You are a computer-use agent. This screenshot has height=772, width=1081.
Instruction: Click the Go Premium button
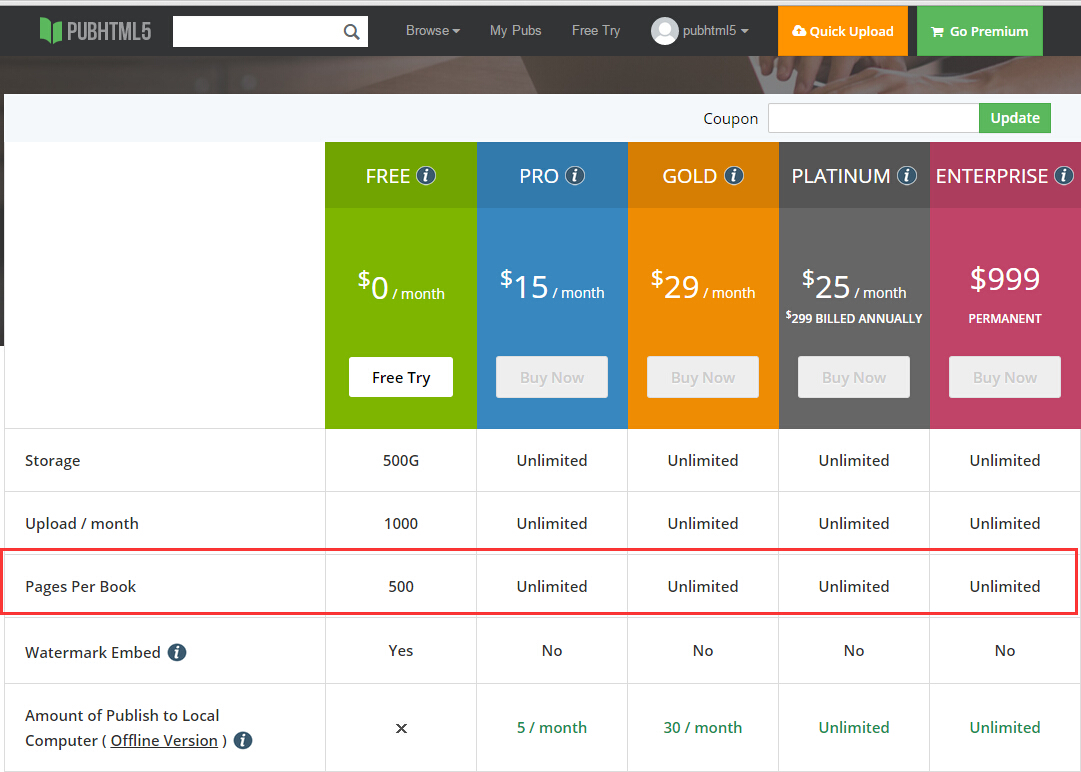980,31
